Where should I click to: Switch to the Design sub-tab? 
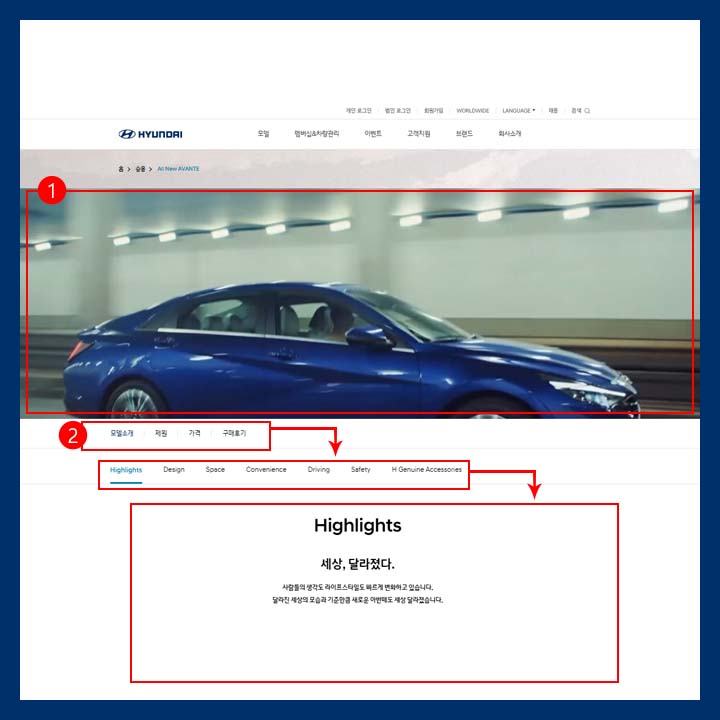[x=174, y=469]
